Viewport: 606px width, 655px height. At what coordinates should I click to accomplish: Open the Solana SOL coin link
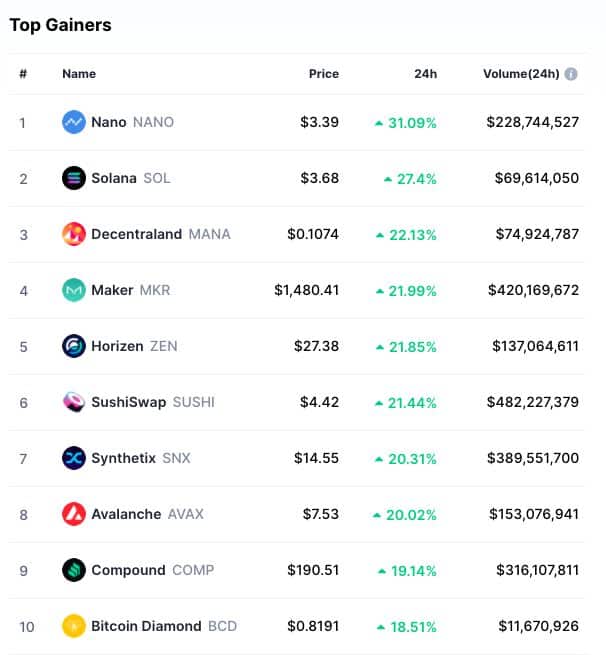[x=131, y=178]
